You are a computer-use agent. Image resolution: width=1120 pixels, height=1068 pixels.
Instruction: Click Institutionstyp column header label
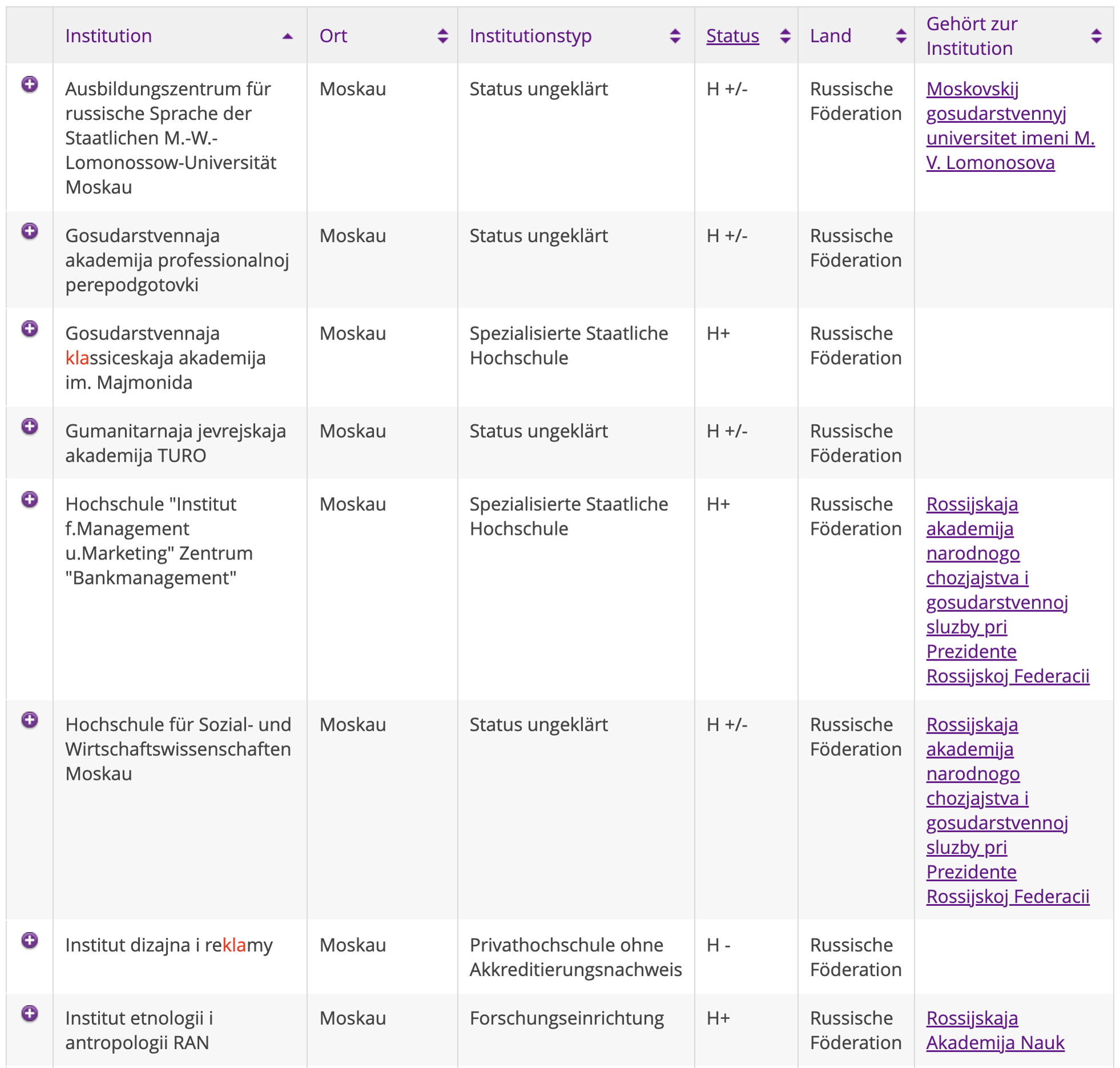pos(530,36)
